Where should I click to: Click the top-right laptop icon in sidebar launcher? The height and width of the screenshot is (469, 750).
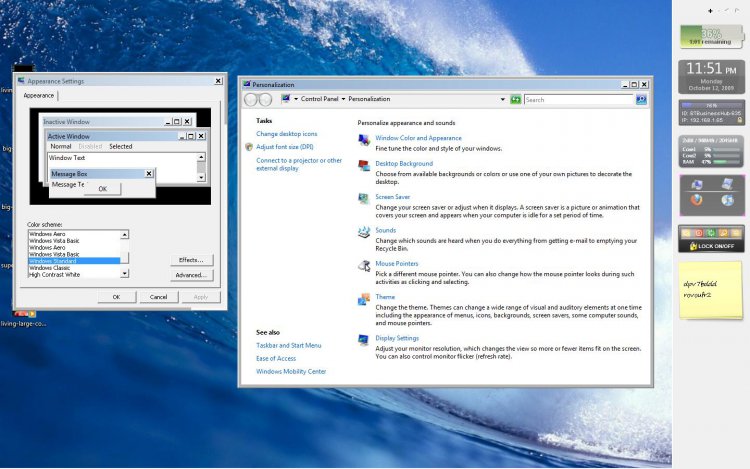pos(727,184)
